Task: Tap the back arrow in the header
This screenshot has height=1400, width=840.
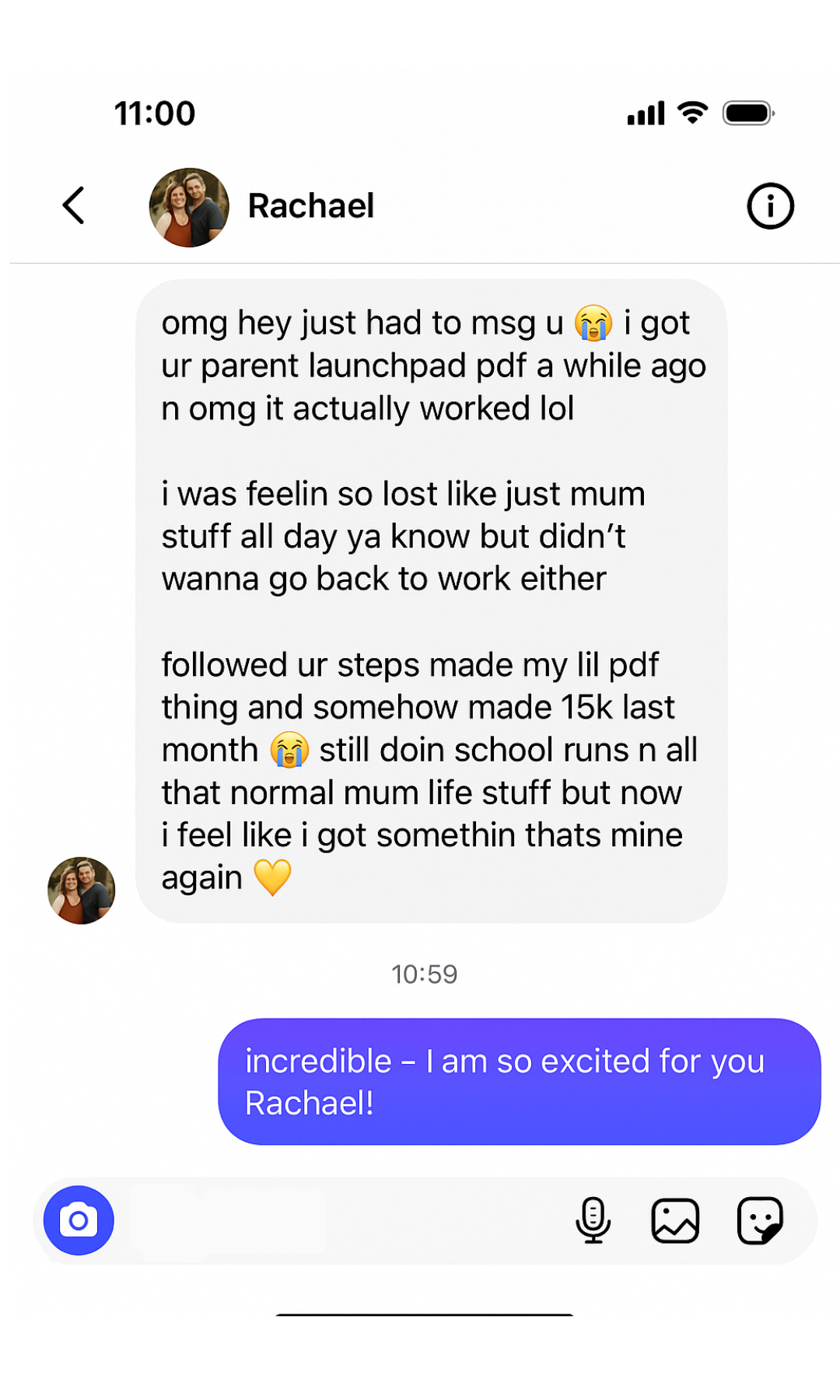Action: [74, 206]
